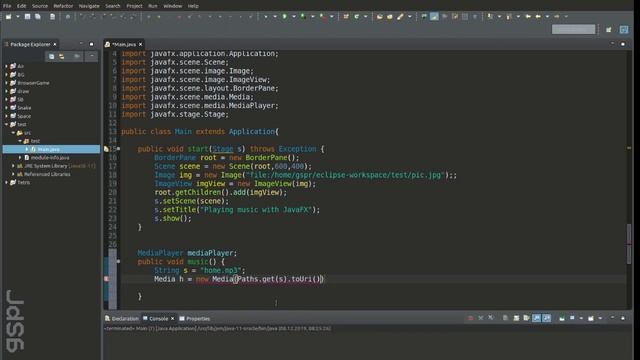Select module-info.java in the tree
The image size is (640, 360).
pyautogui.click(x=50, y=157)
